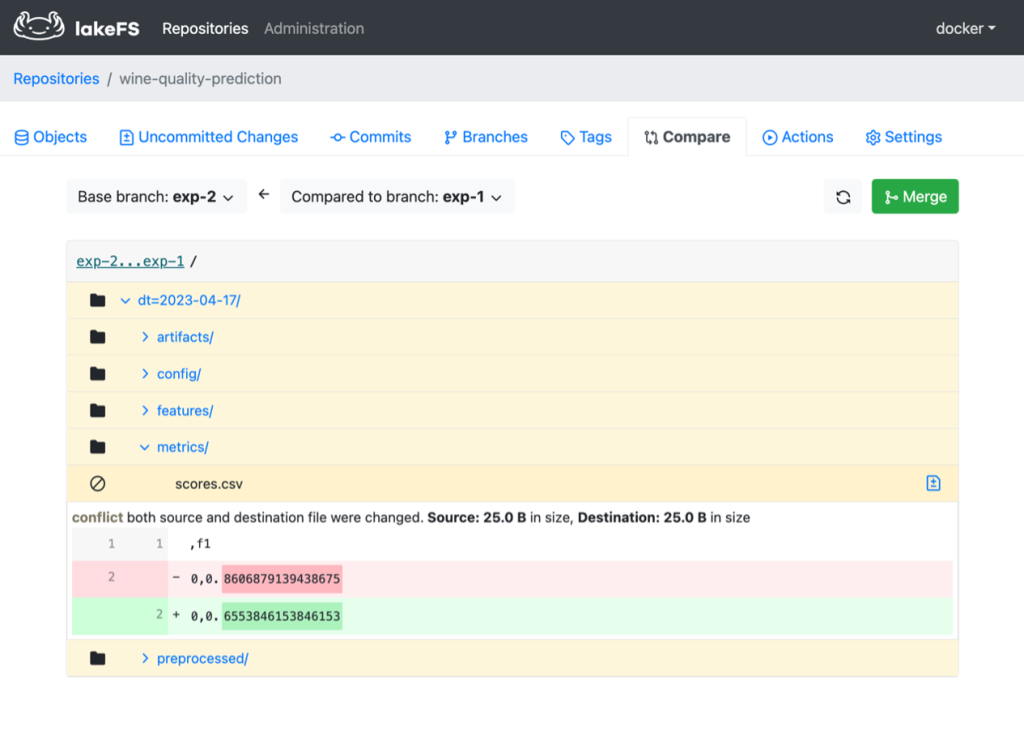
Task: Click the folder icon beside config/
Action: (98, 374)
